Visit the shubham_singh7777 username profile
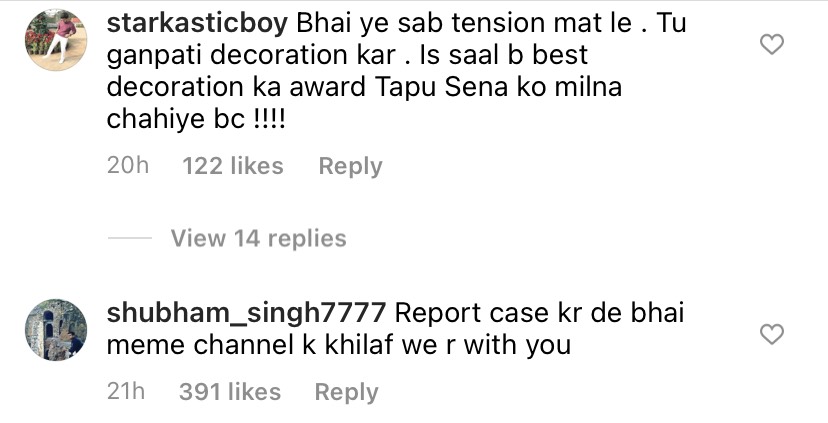828x423 pixels. tap(246, 313)
